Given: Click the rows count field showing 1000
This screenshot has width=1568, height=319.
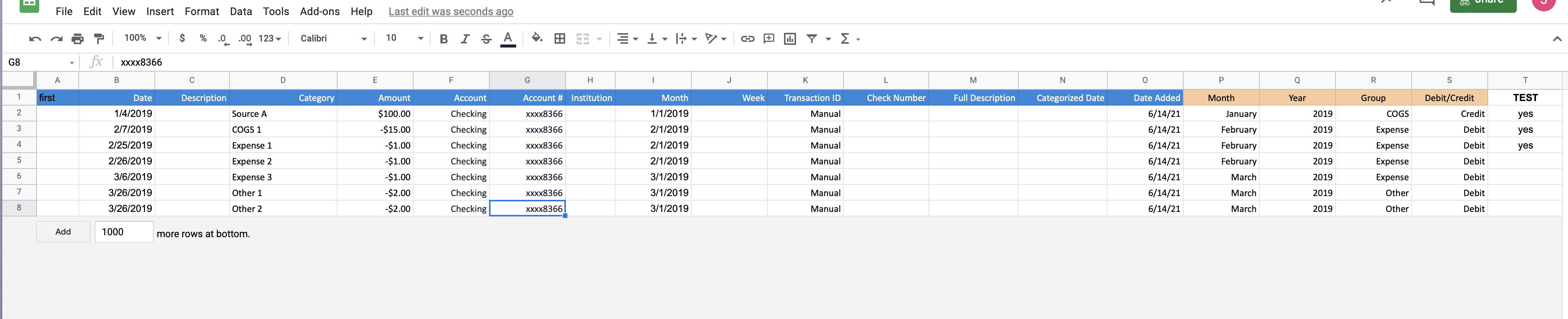Looking at the screenshot, I should point(124,232).
